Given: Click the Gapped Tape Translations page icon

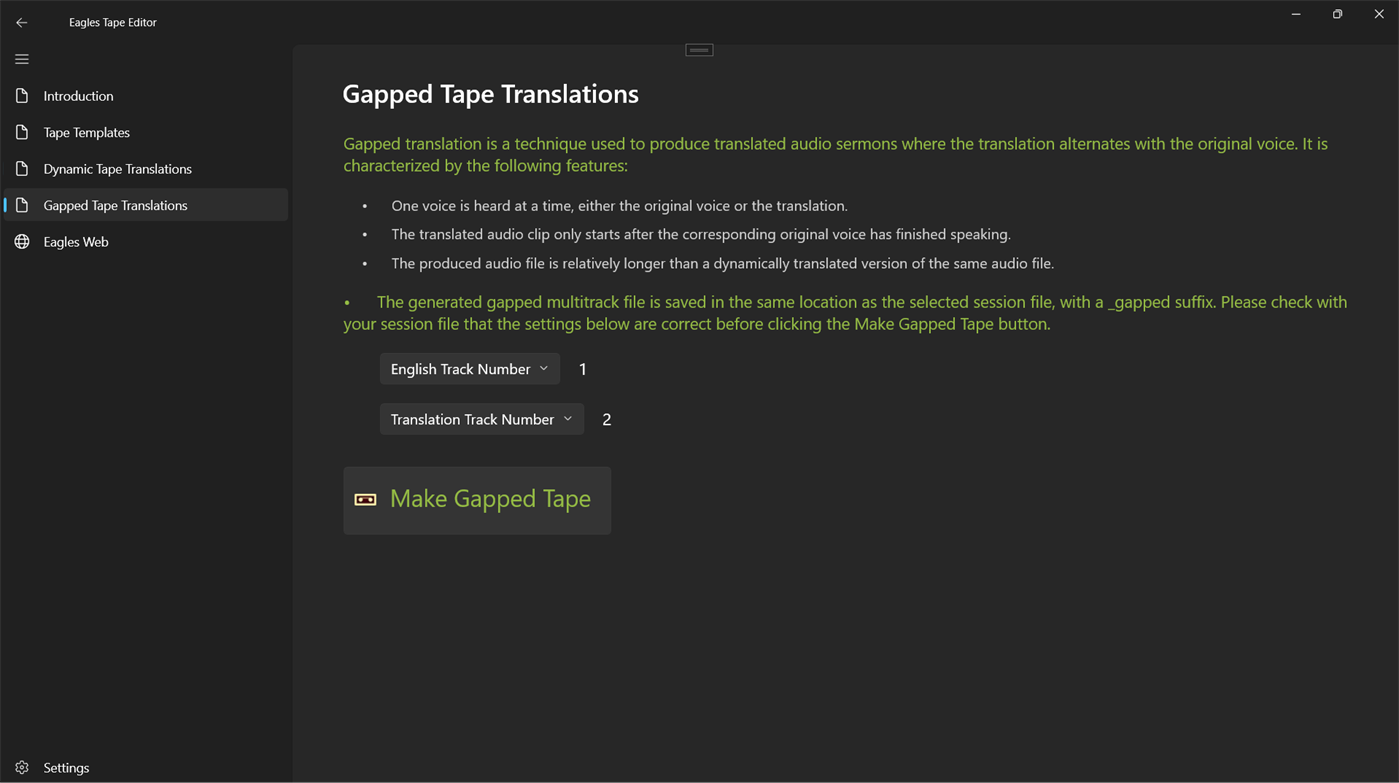Looking at the screenshot, I should 22,205.
